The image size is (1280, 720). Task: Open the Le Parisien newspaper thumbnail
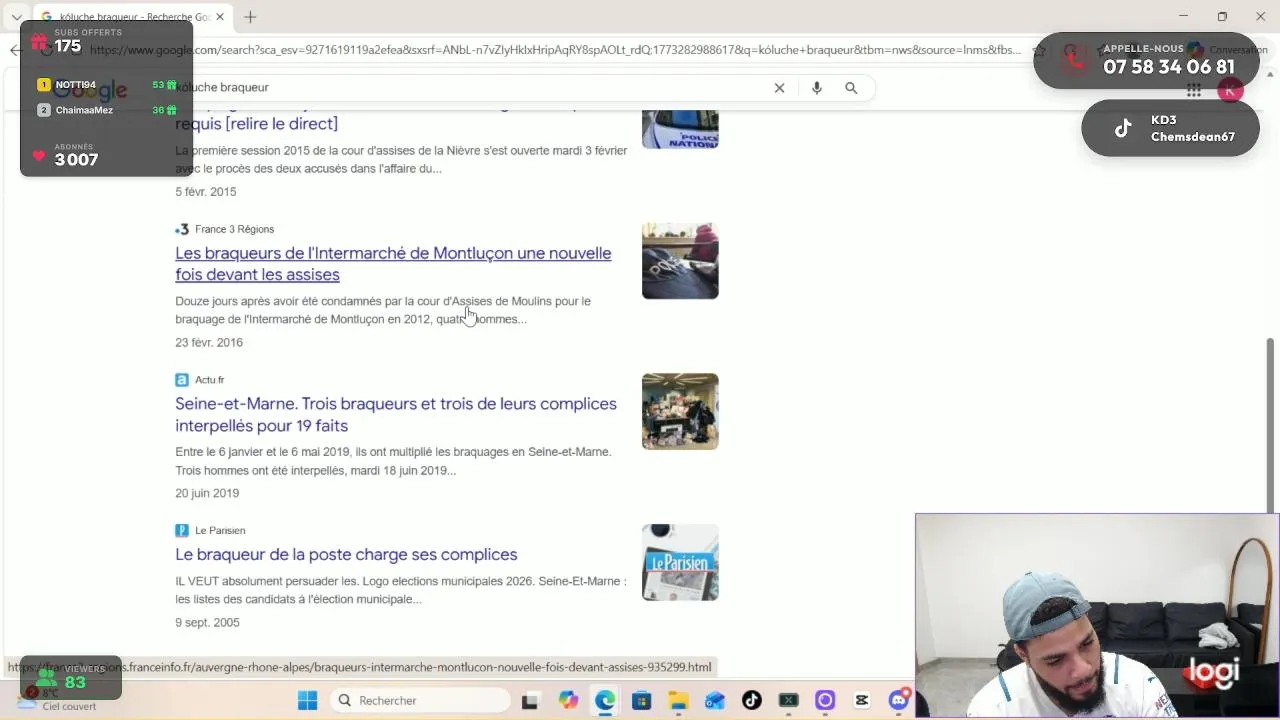point(680,562)
